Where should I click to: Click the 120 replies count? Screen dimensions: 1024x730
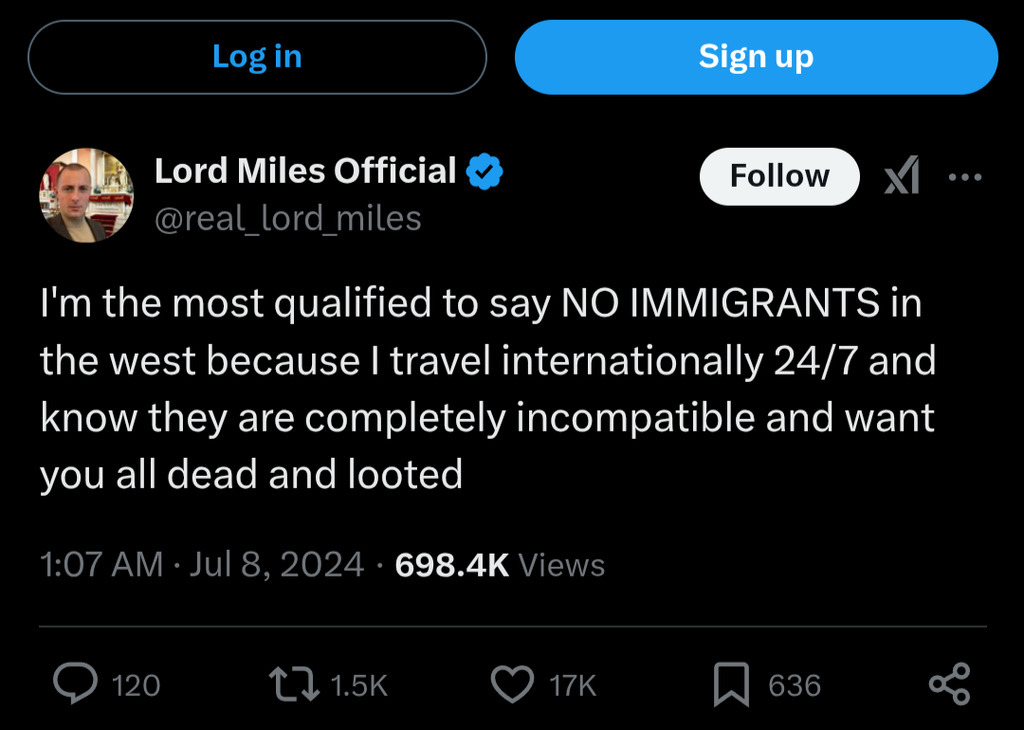coord(136,686)
